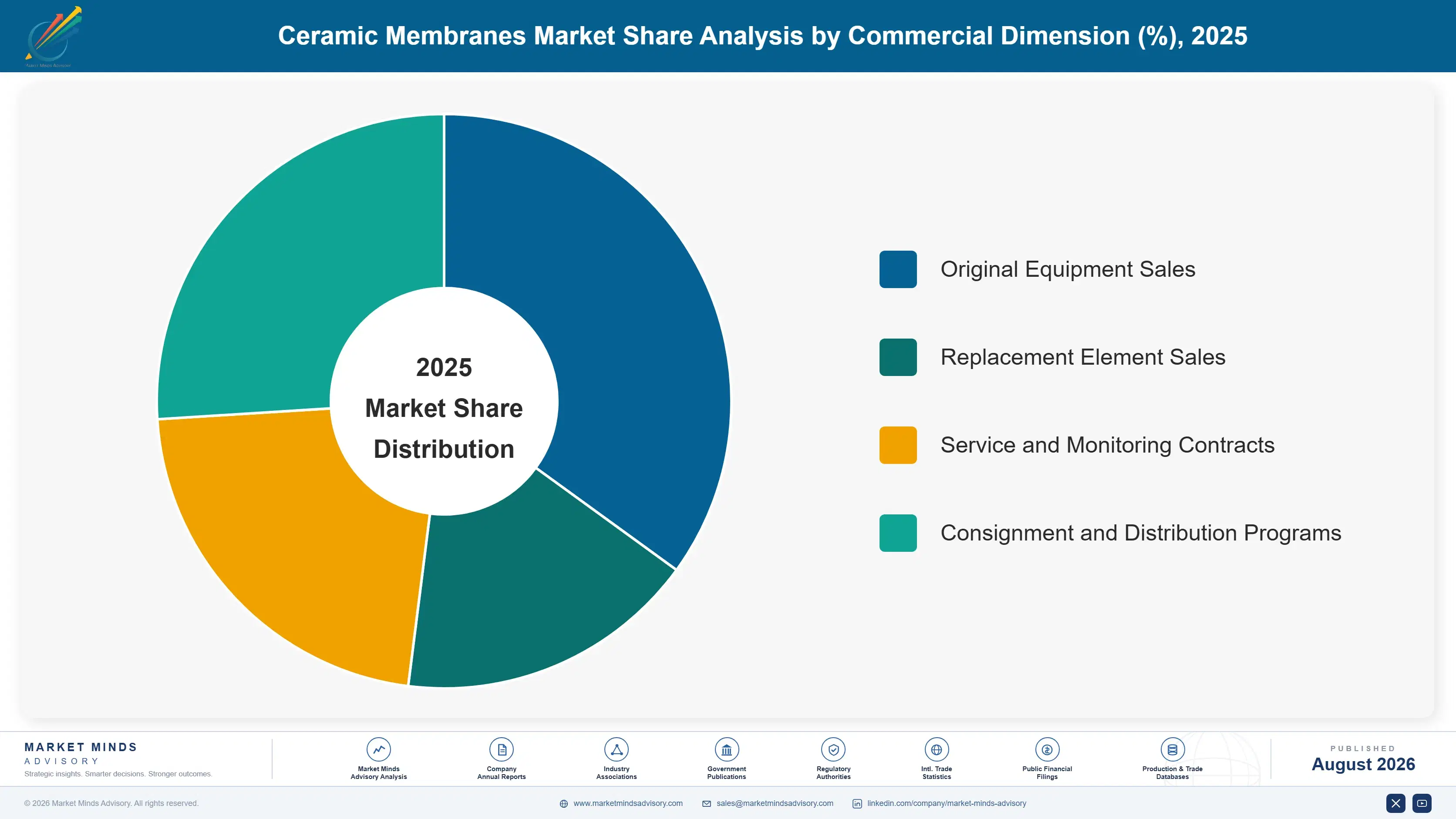Click the Public Financial Filings icon
Screen dimensions: 1456x819
(x=1047, y=749)
